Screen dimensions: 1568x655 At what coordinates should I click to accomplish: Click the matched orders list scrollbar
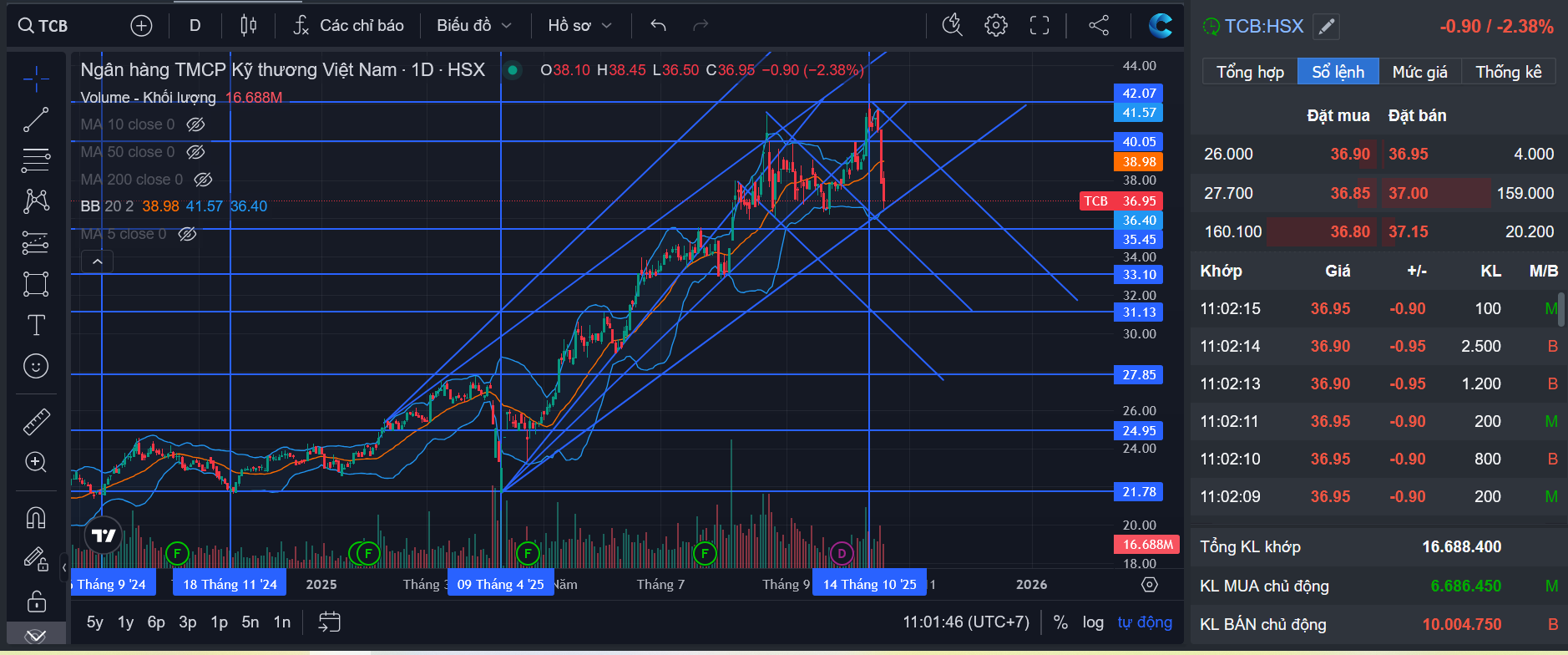click(1561, 309)
